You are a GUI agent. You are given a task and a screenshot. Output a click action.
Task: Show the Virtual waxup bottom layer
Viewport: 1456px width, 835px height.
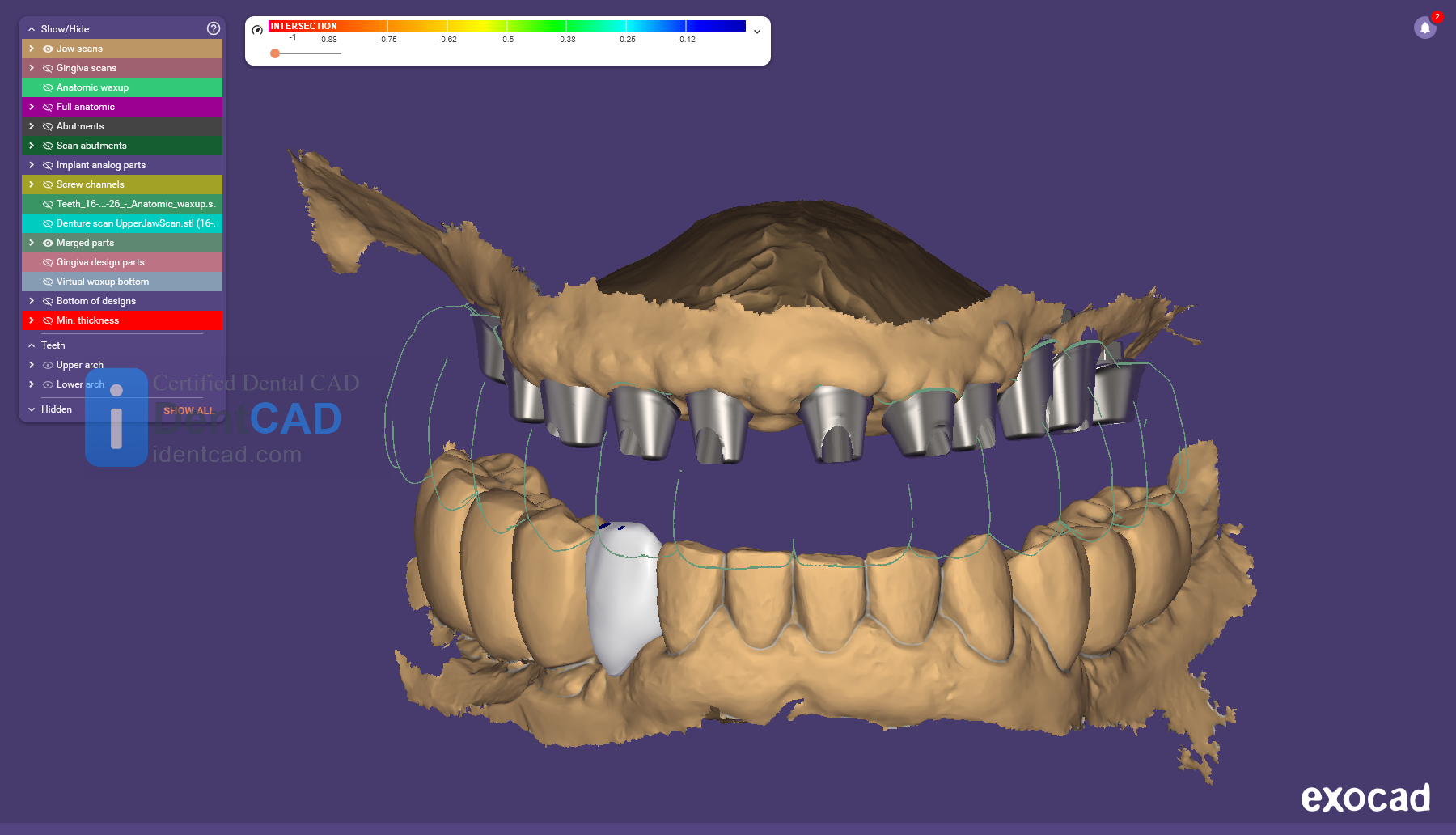point(48,282)
